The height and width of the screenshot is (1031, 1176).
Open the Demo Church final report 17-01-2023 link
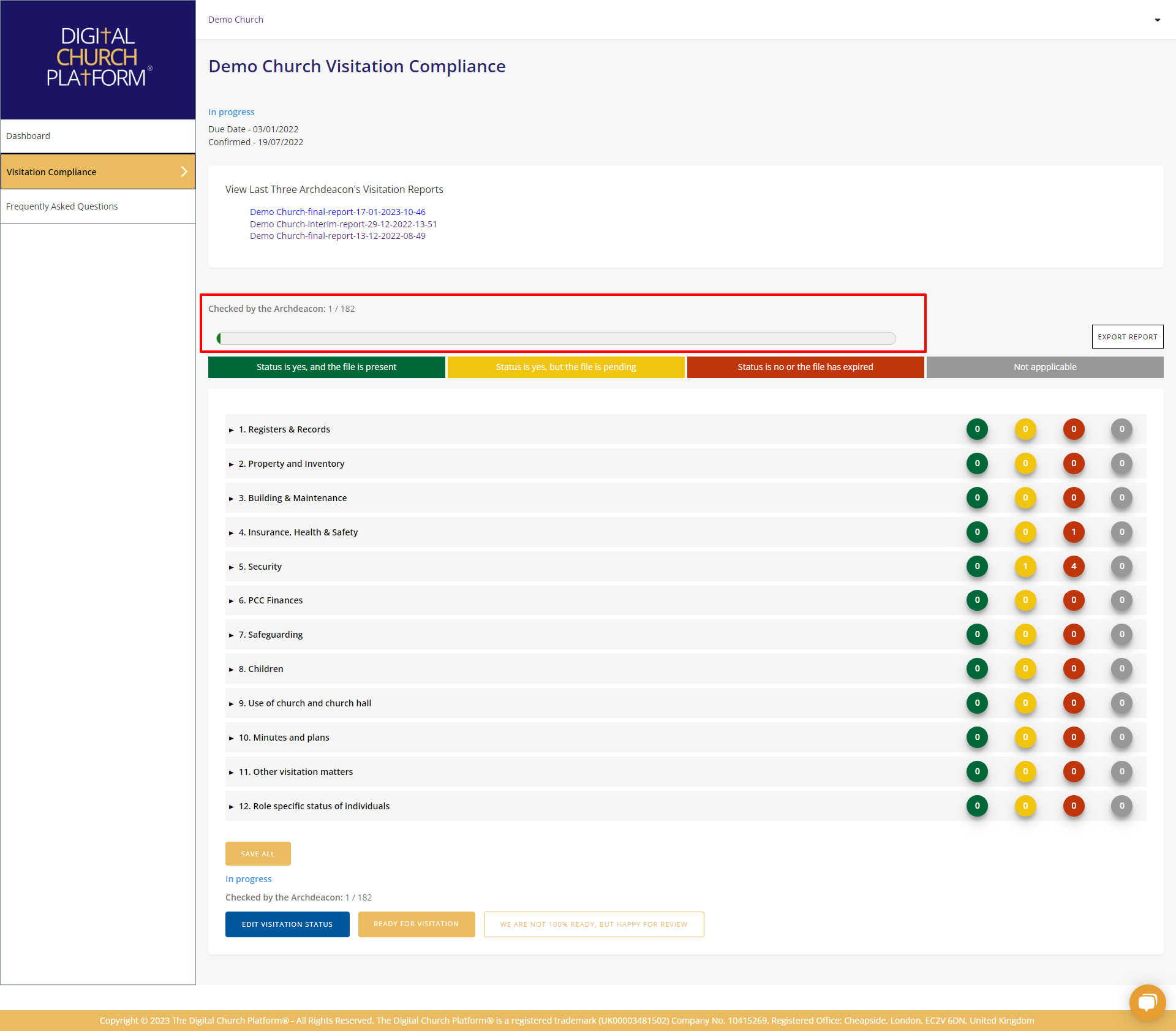click(339, 211)
